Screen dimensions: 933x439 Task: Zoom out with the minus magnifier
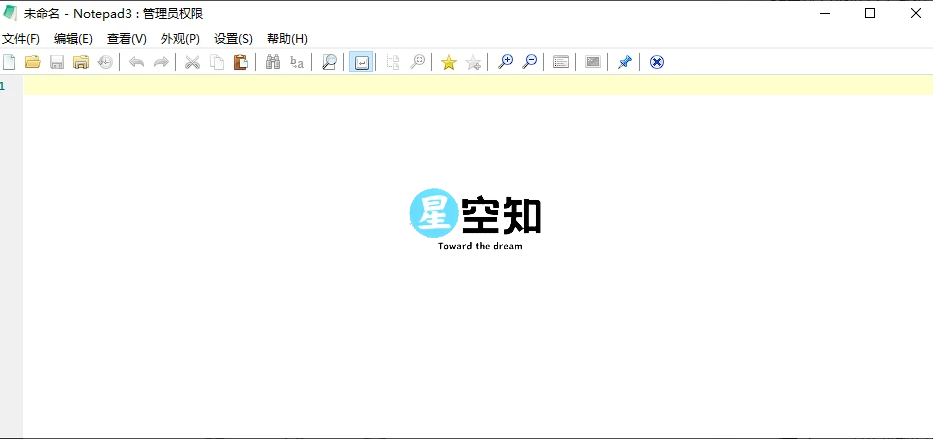click(x=529, y=62)
